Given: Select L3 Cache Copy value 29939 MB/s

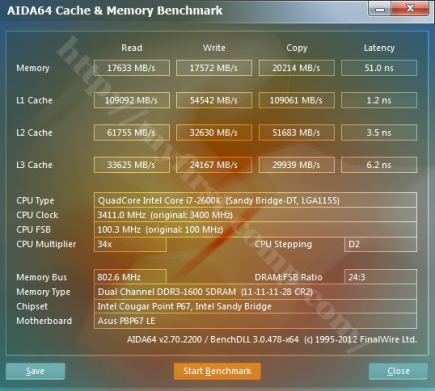Looking at the screenshot, I should tap(297, 165).
